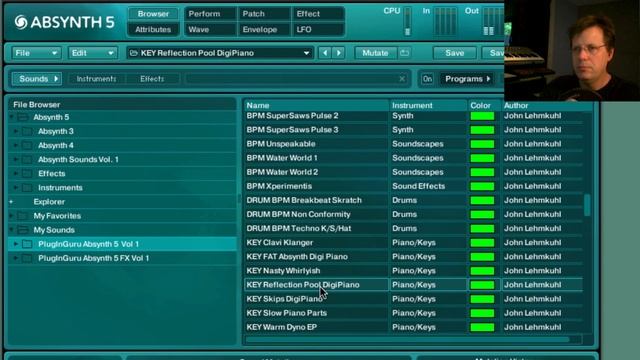Click the sound list vertical scrollbar thumb

click(587, 205)
